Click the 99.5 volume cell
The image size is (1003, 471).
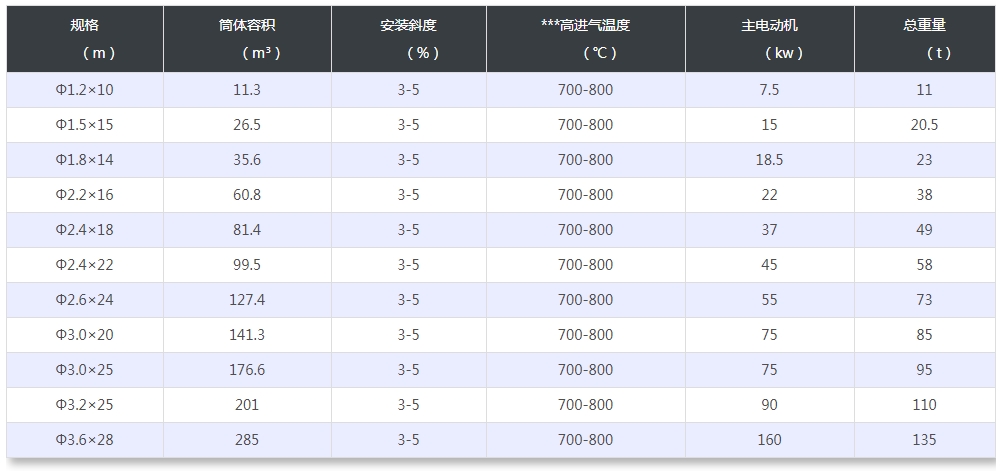coord(247,265)
